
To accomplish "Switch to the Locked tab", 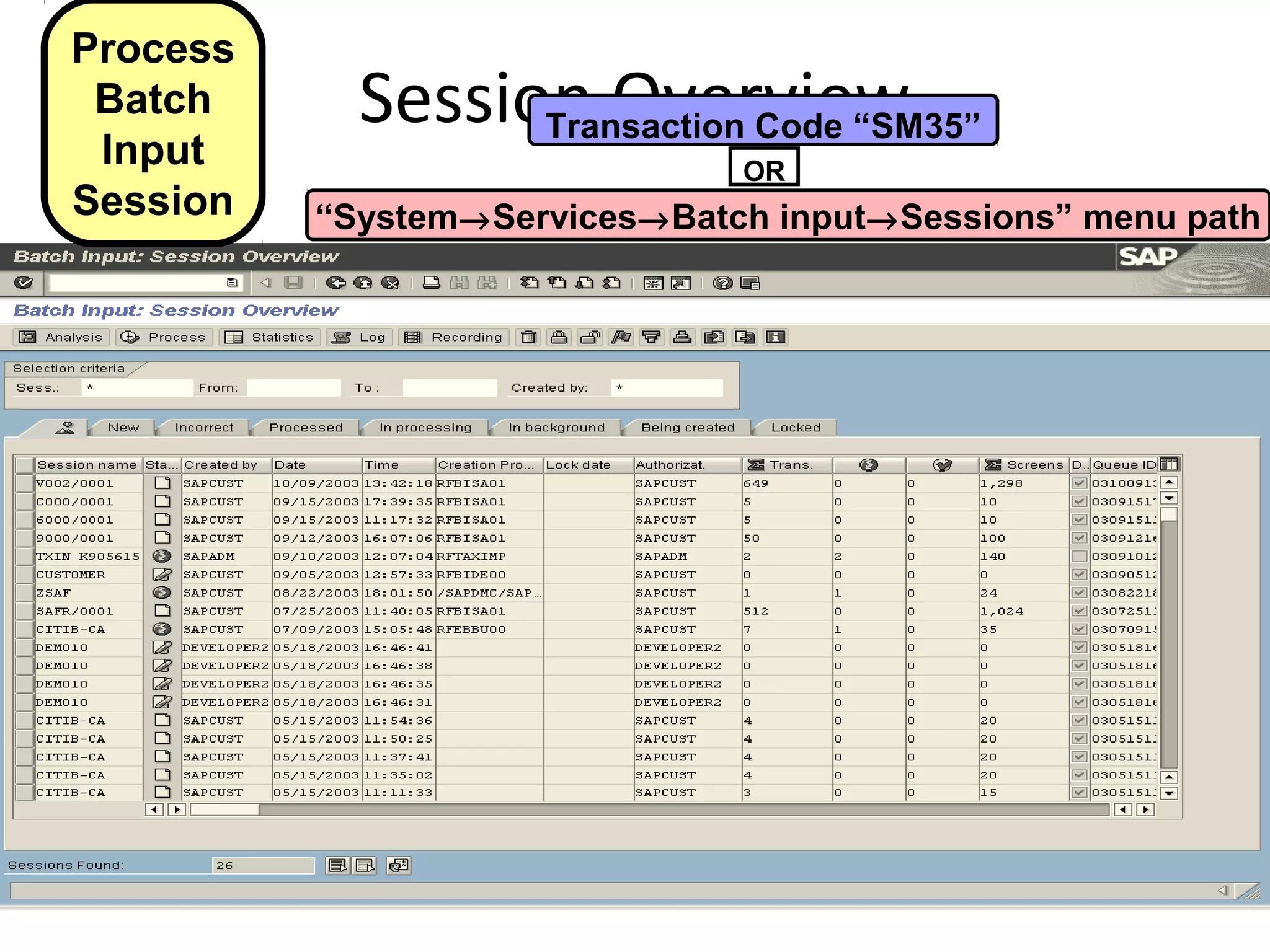I will point(796,428).
